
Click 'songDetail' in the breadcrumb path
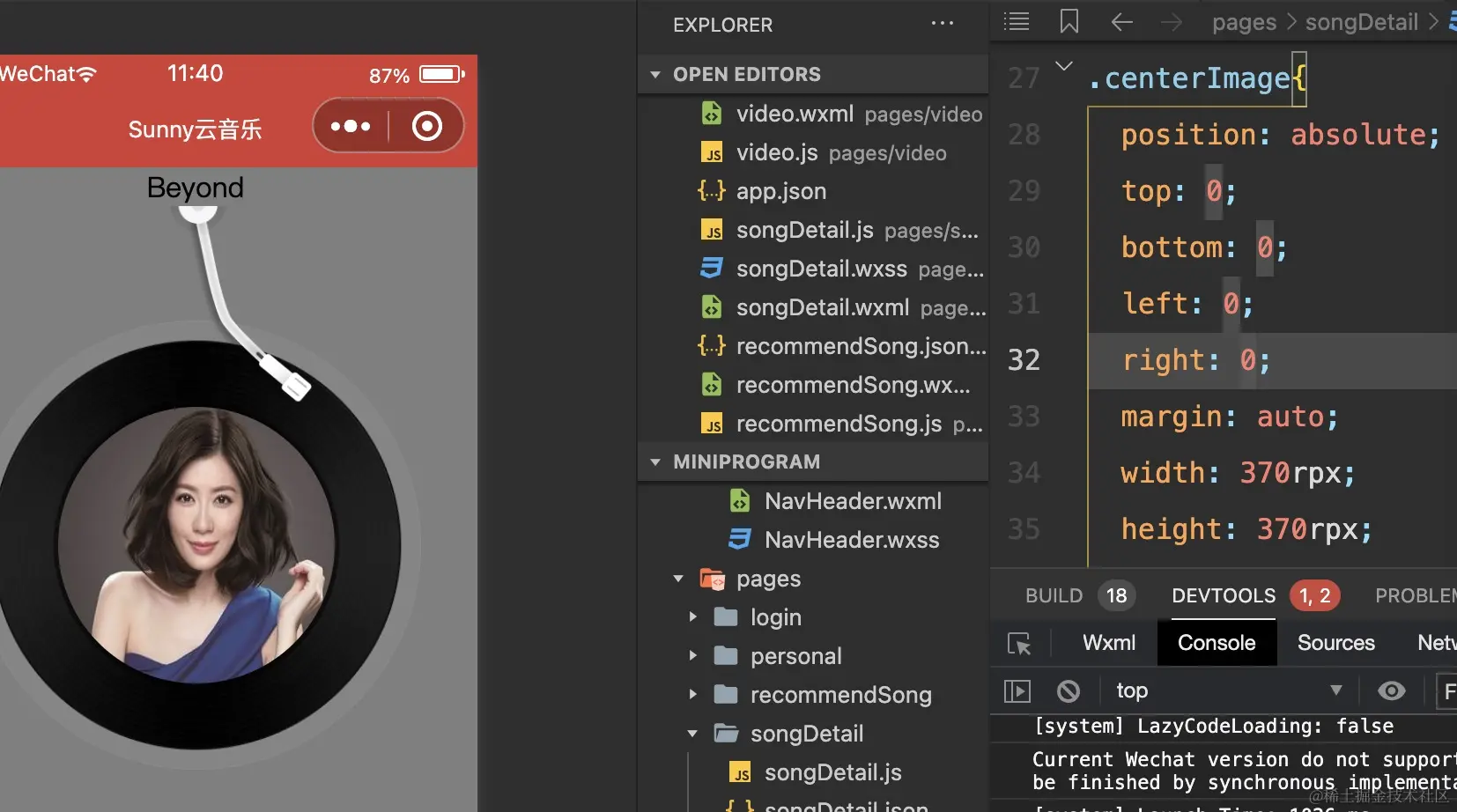1361,22
